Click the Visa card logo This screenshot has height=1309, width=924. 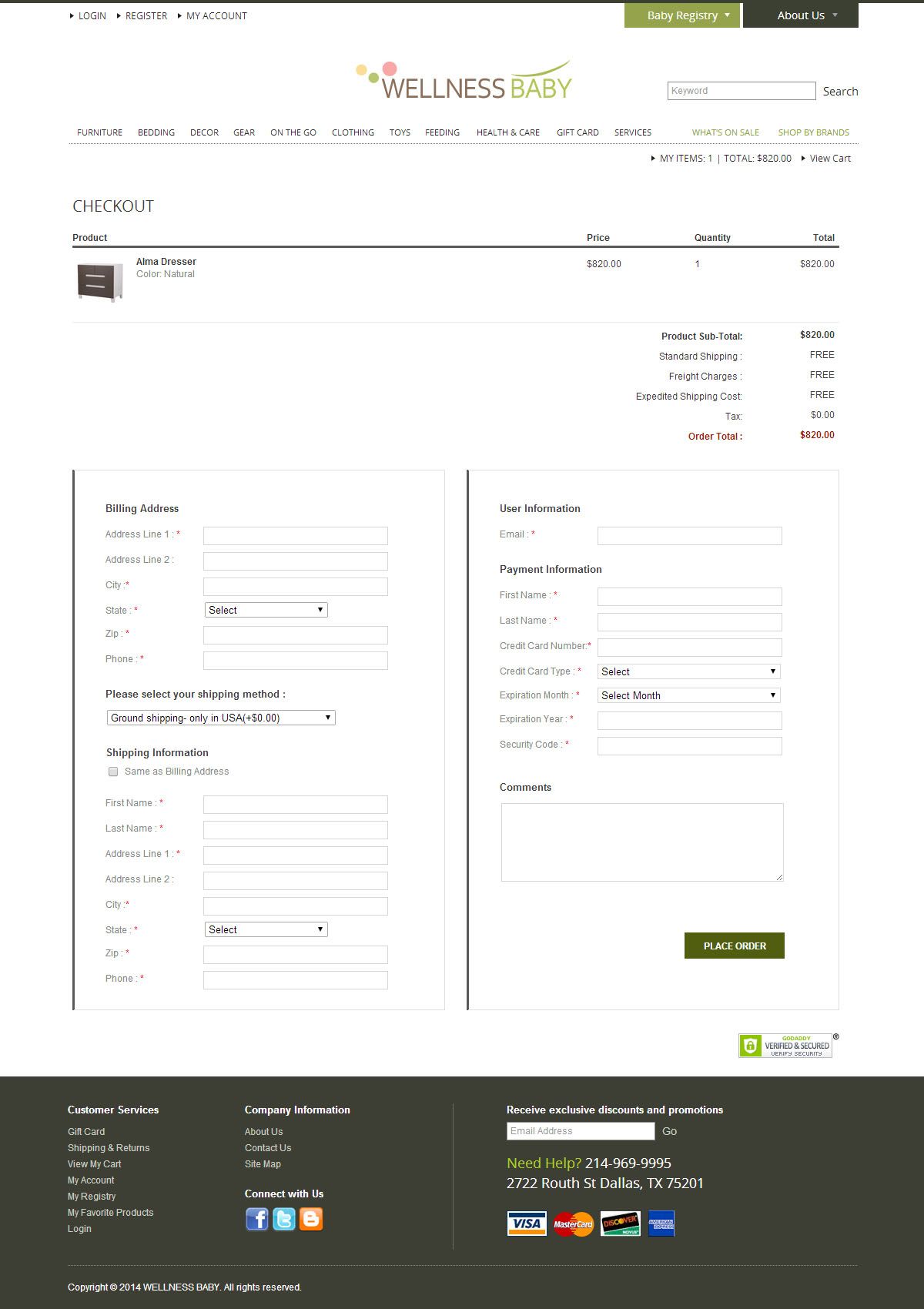coord(527,1224)
